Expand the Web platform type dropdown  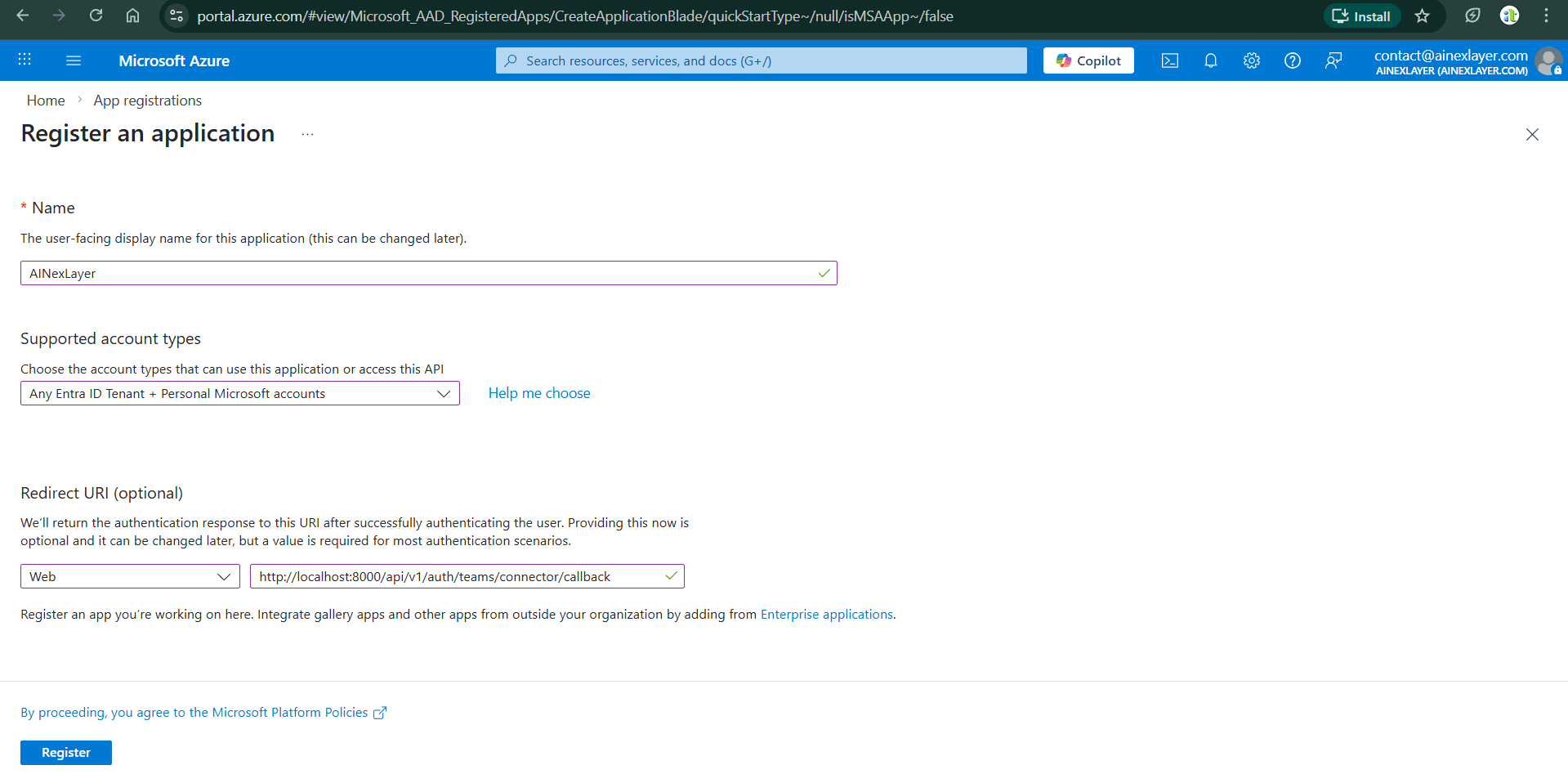coord(130,576)
